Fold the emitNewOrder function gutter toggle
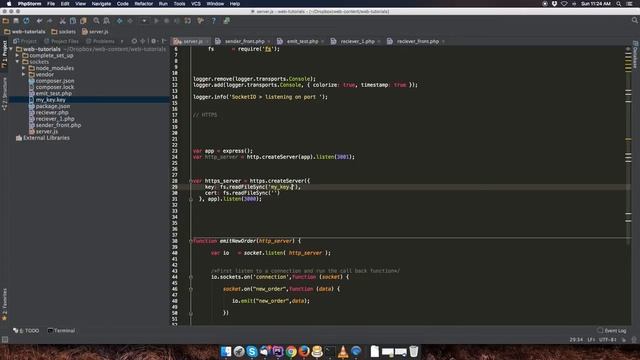The image size is (640, 360). coord(191,241)
